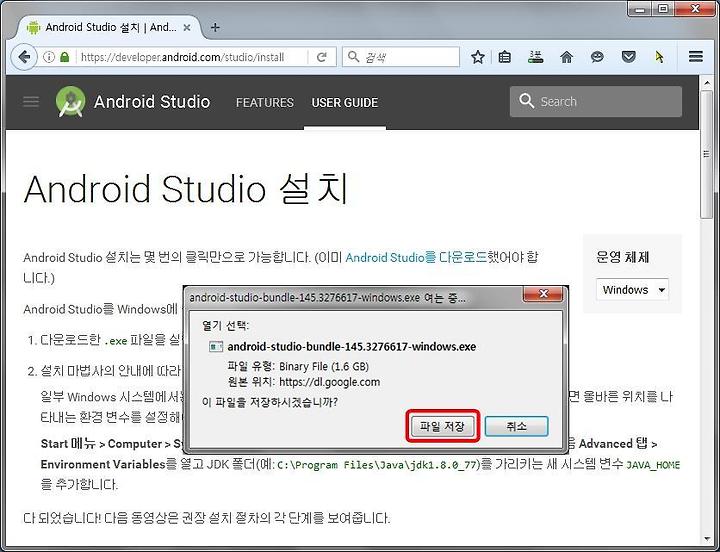Go back with the browser back arrow
The width and height of the screenshot is (720, 552).
tap(24, 57)
